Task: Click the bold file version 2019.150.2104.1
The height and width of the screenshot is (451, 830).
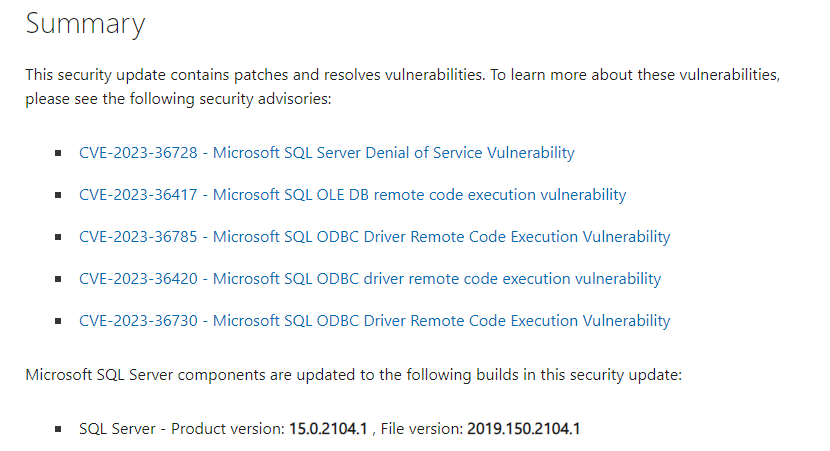Action: pos(524,429)
